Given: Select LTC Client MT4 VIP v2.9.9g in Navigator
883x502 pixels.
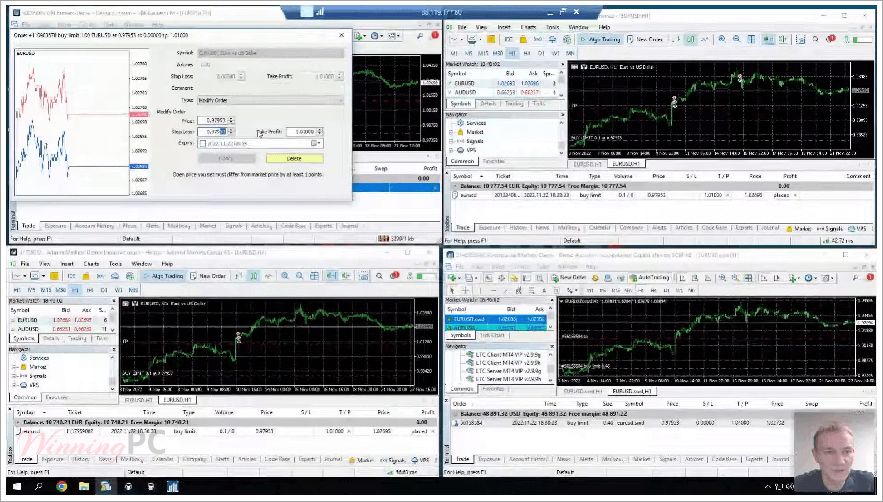Looking at the screenshot, I should [508, 354].
